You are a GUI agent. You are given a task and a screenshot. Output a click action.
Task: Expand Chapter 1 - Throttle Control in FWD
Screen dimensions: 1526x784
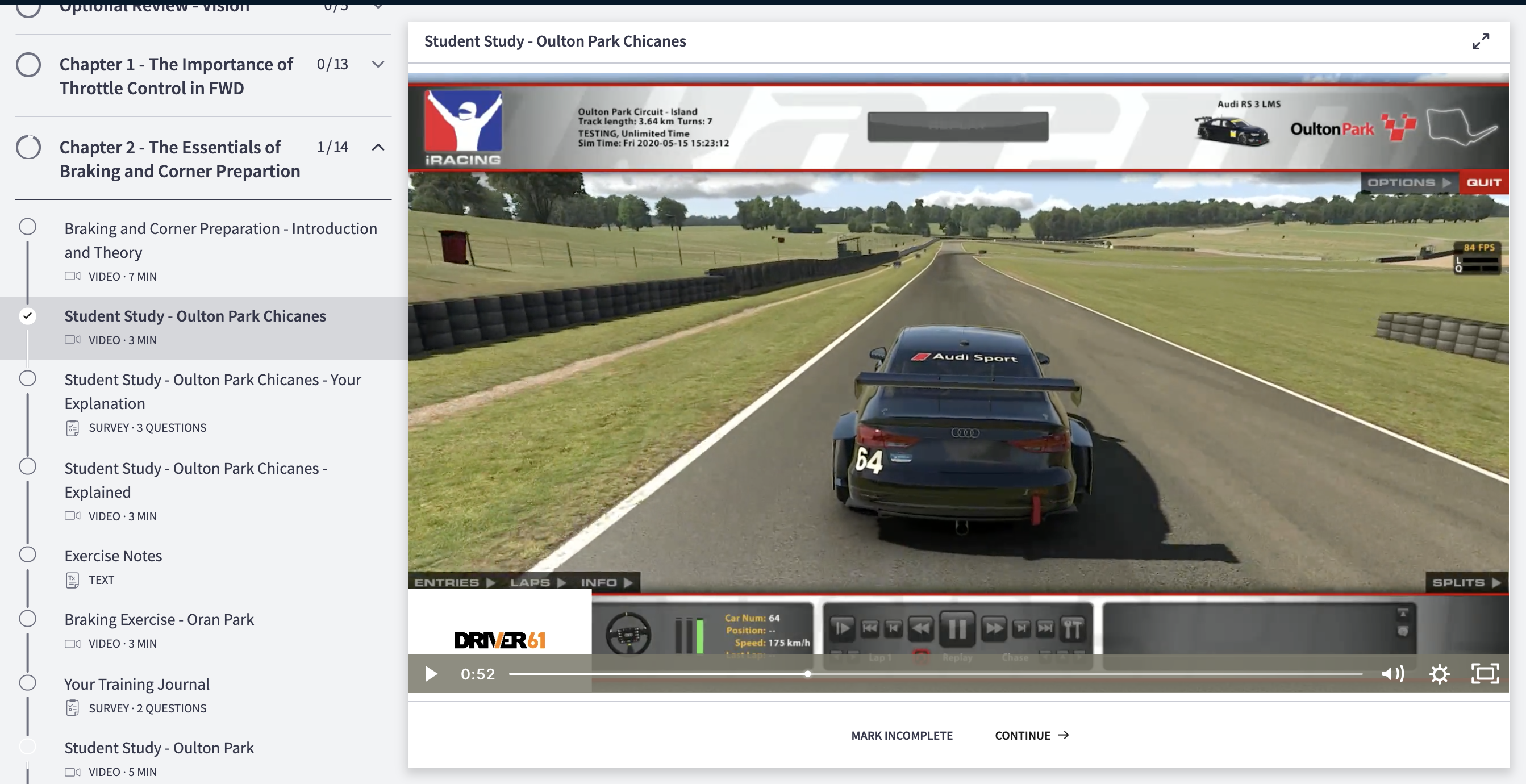click(x=378, y=64)
